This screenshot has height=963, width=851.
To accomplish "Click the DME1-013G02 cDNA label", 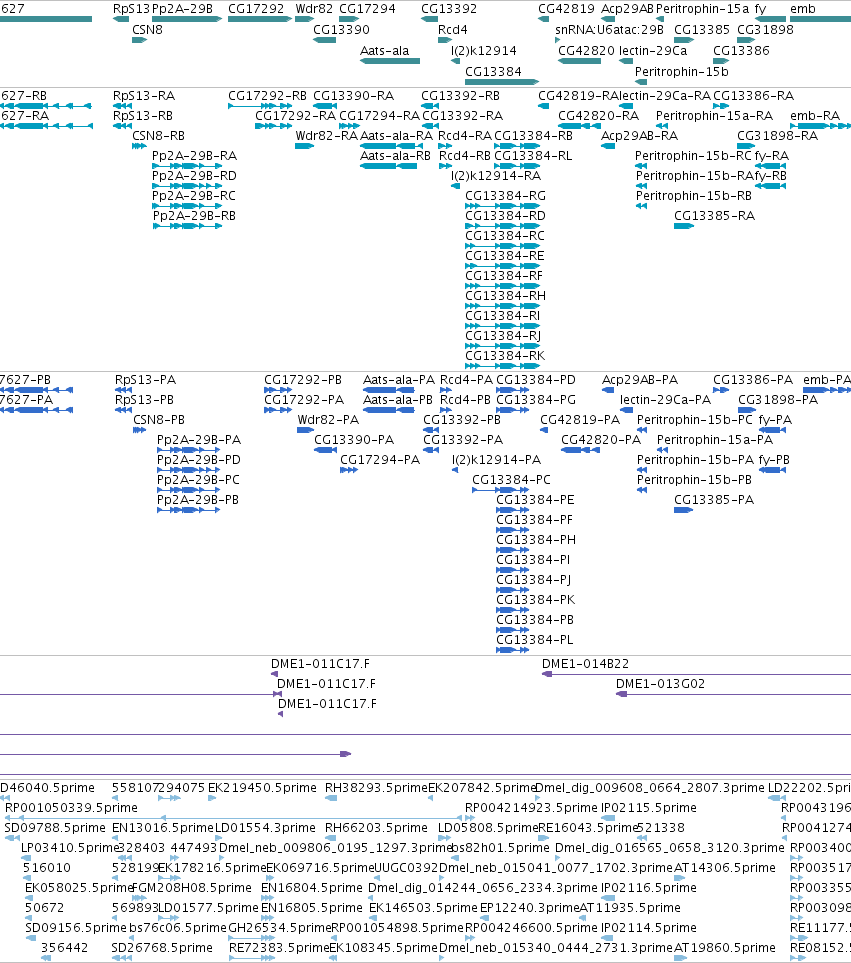I will click(660, 684).
